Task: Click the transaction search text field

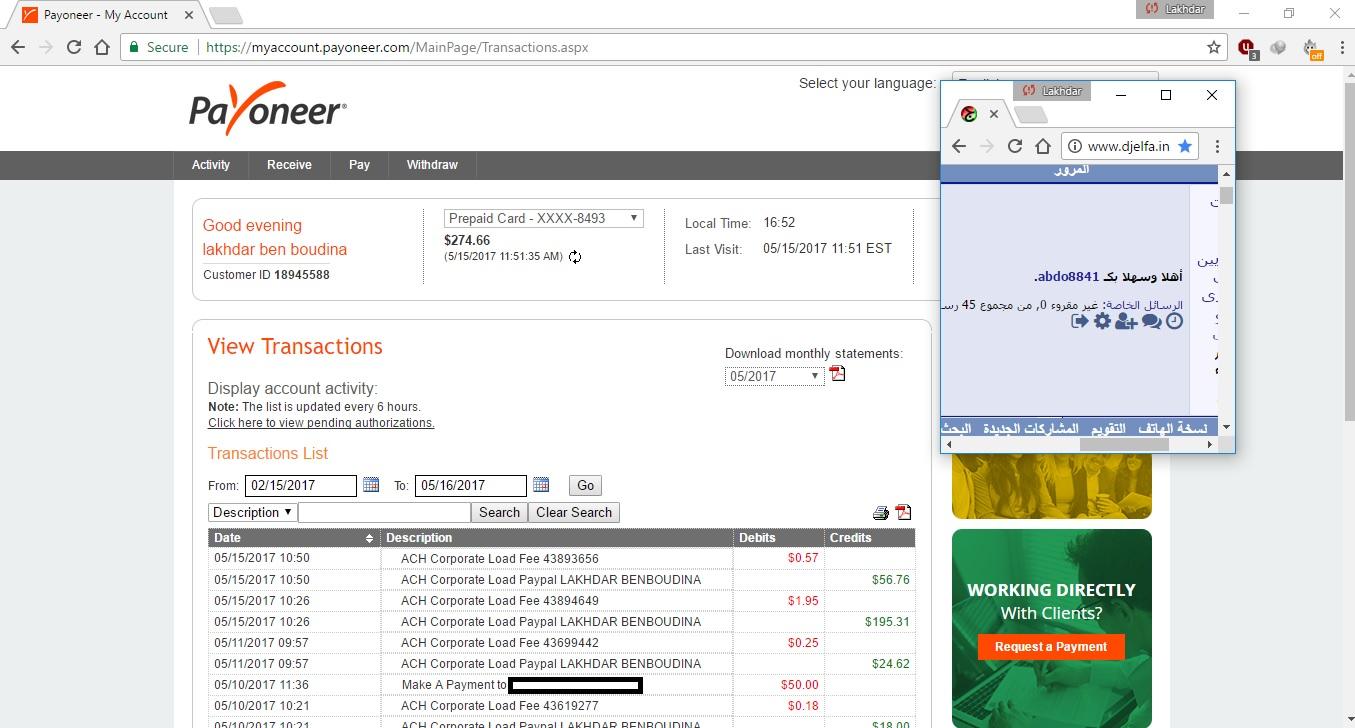Action: pyautogui.click(x=384, y=512)
